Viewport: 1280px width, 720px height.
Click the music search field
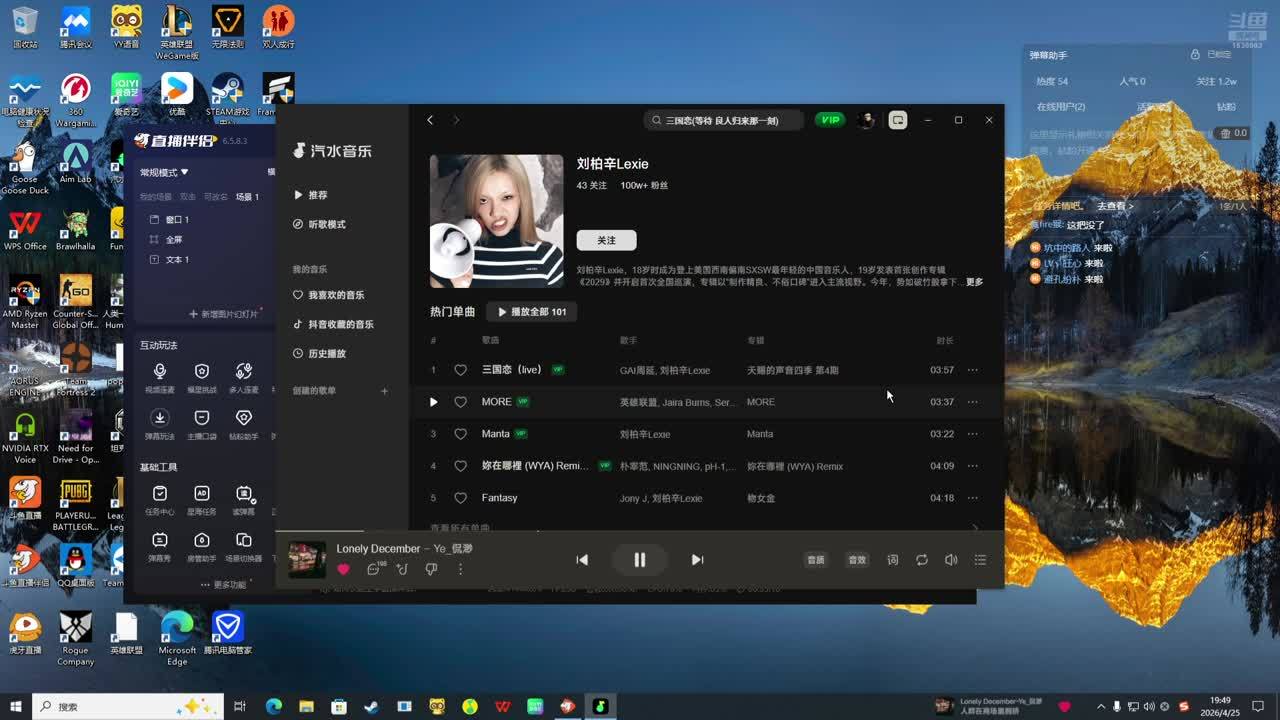tap(725, 120)
